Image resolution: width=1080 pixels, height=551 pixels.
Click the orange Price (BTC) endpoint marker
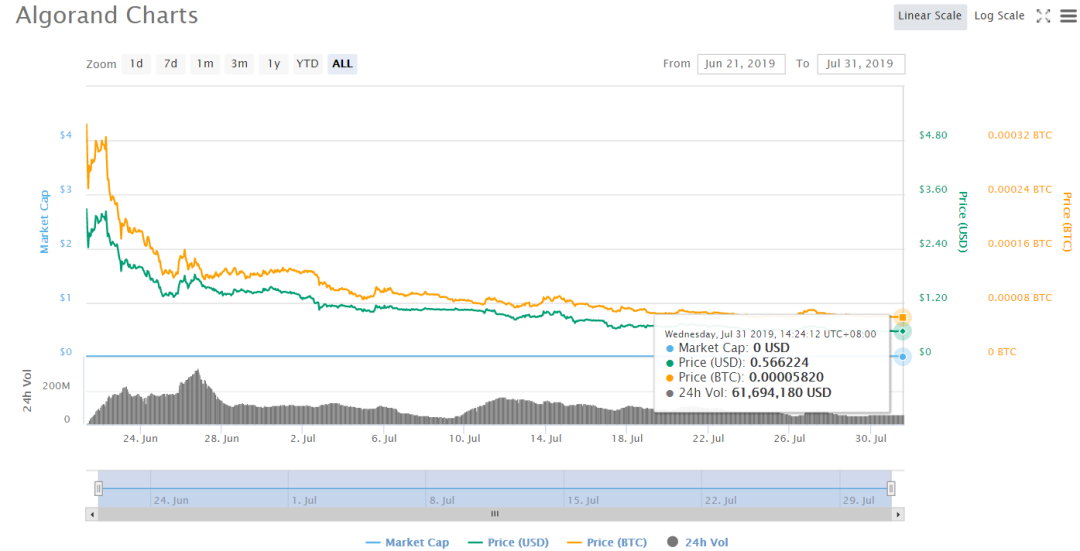pyautogui.click(x=902, y=318)
